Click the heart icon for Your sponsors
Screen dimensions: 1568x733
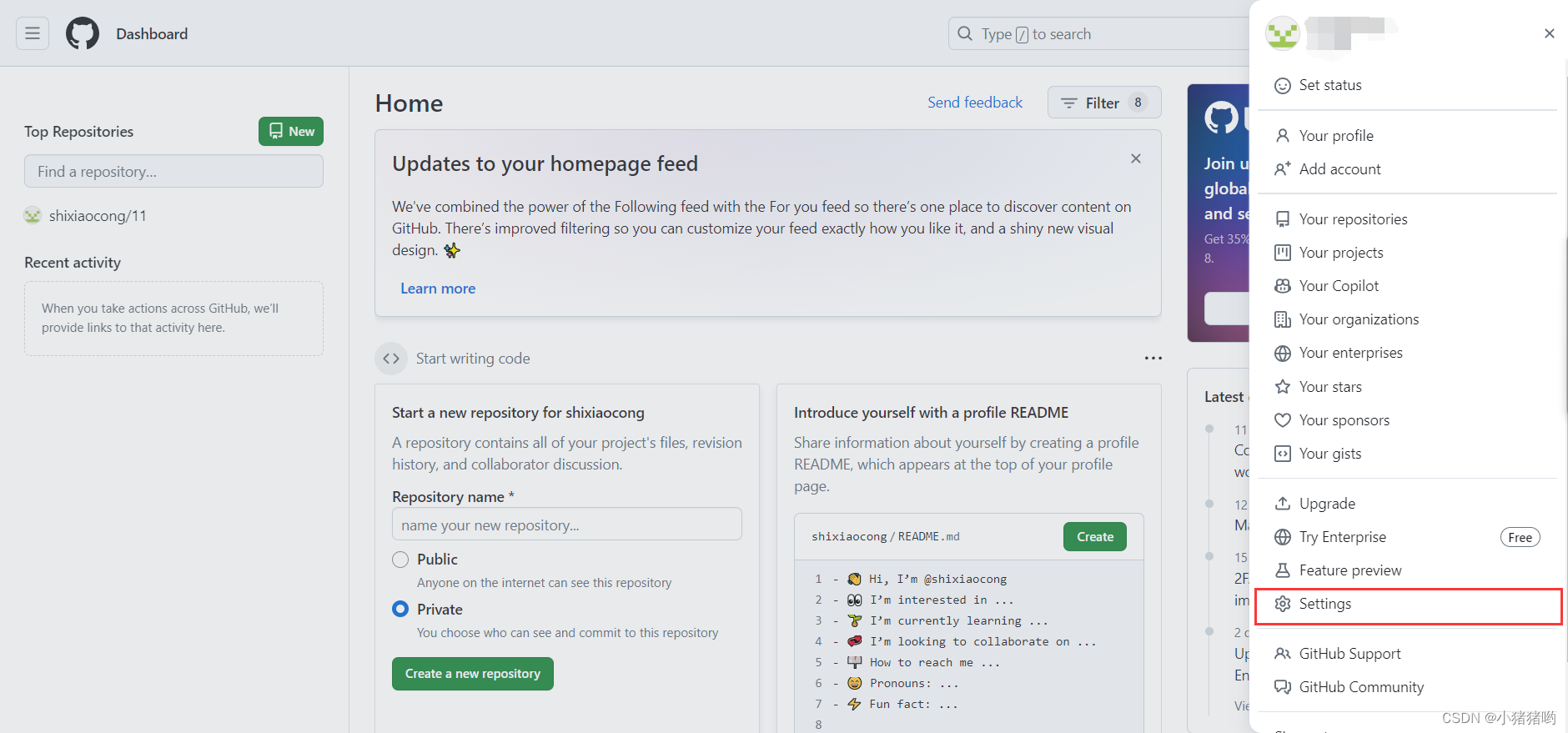[x=1283, y=420]
